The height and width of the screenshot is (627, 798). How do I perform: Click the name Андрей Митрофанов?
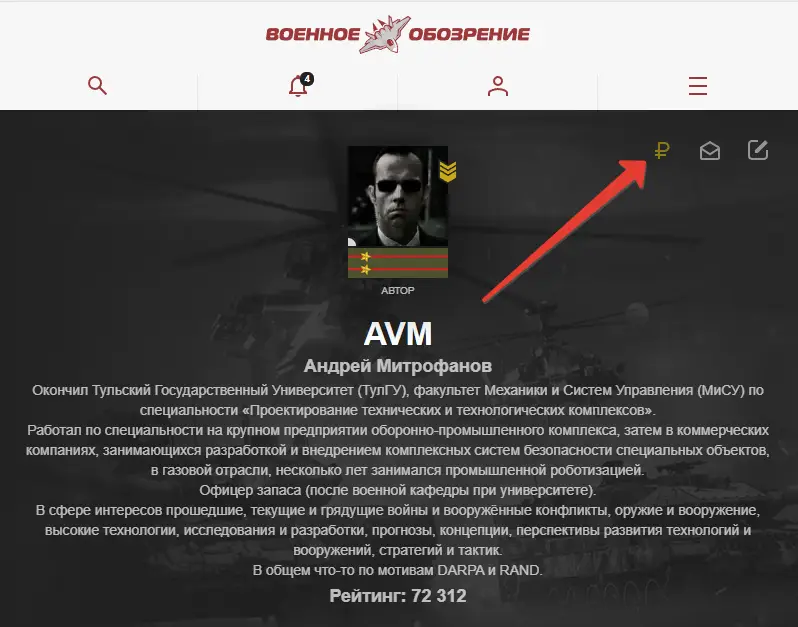[397, 366]
